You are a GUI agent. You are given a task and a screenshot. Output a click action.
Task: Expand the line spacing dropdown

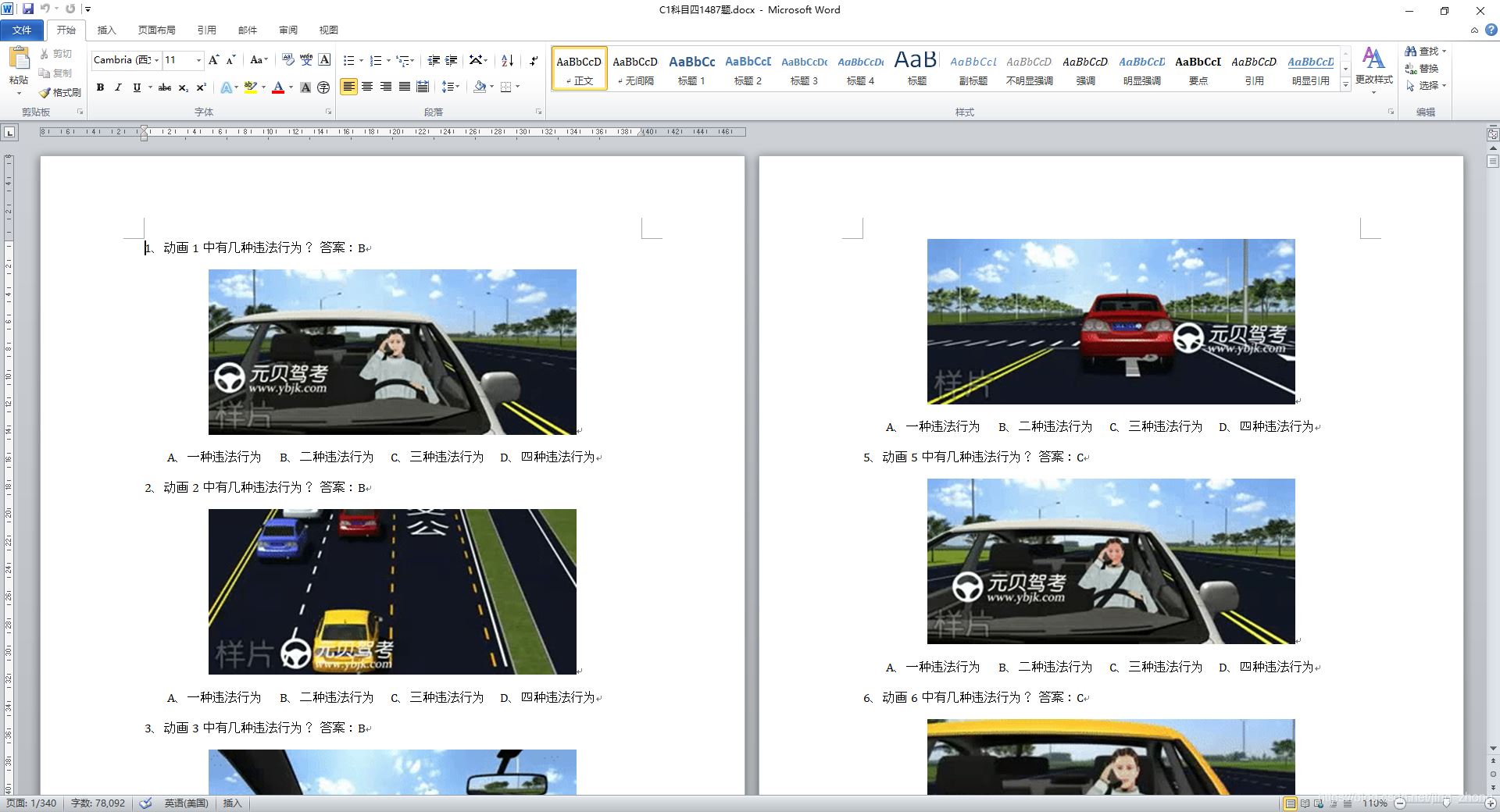coord(457,87)
